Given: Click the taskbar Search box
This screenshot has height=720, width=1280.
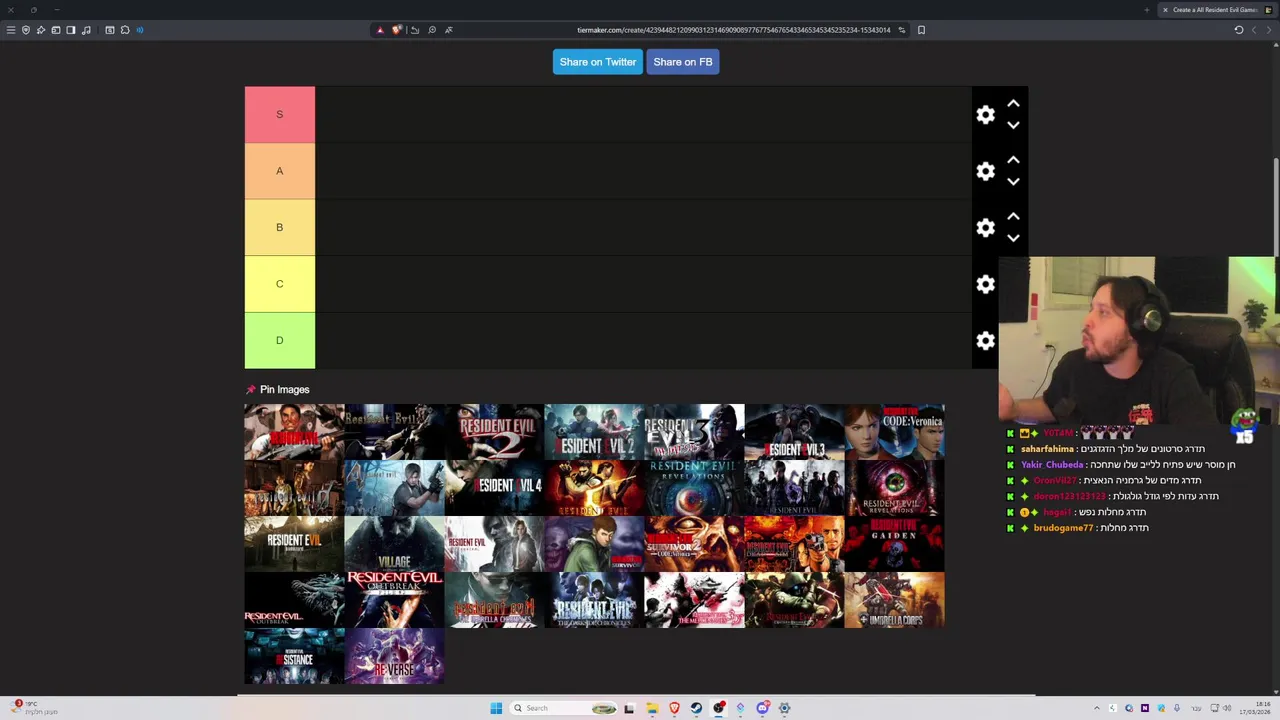Looking at the screenshot, I should (x=564, y=708).
